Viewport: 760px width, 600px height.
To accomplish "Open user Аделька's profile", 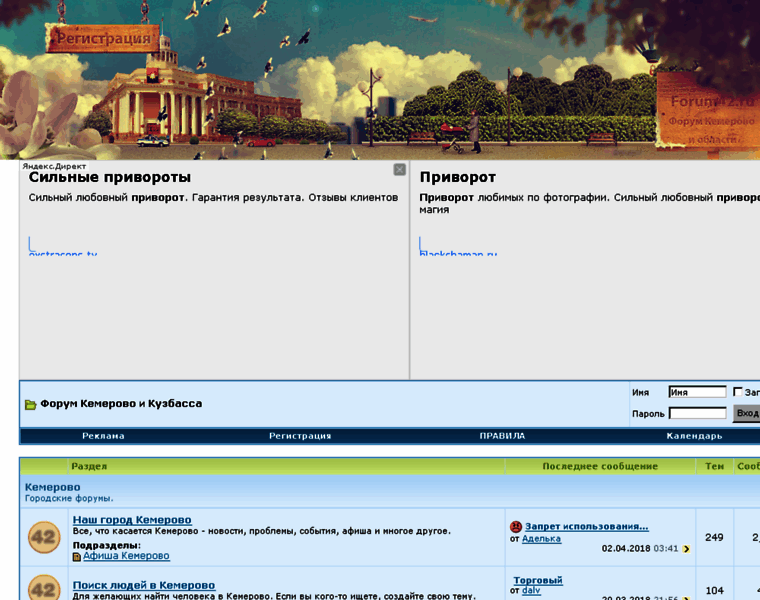I will 541,538.
